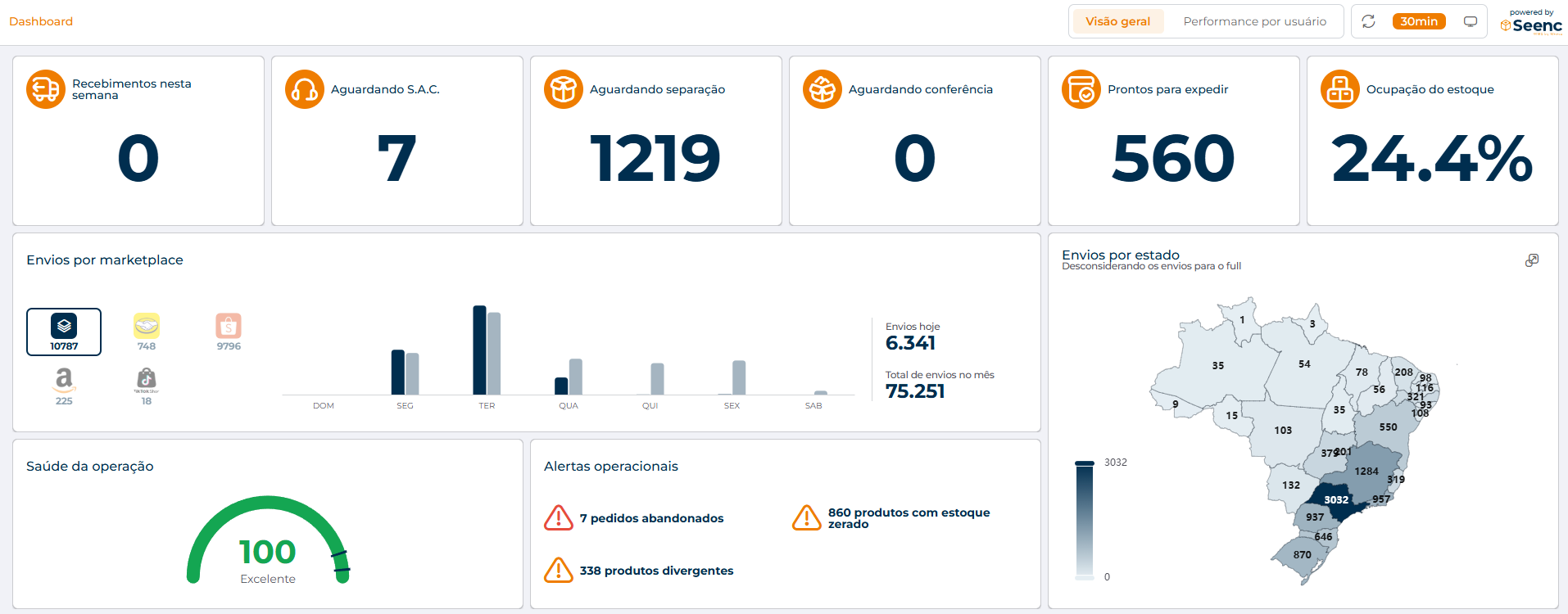The image size is (1568, 614).
Task: Click warning icon for pedidos abandonados
Action: point(559,518)
